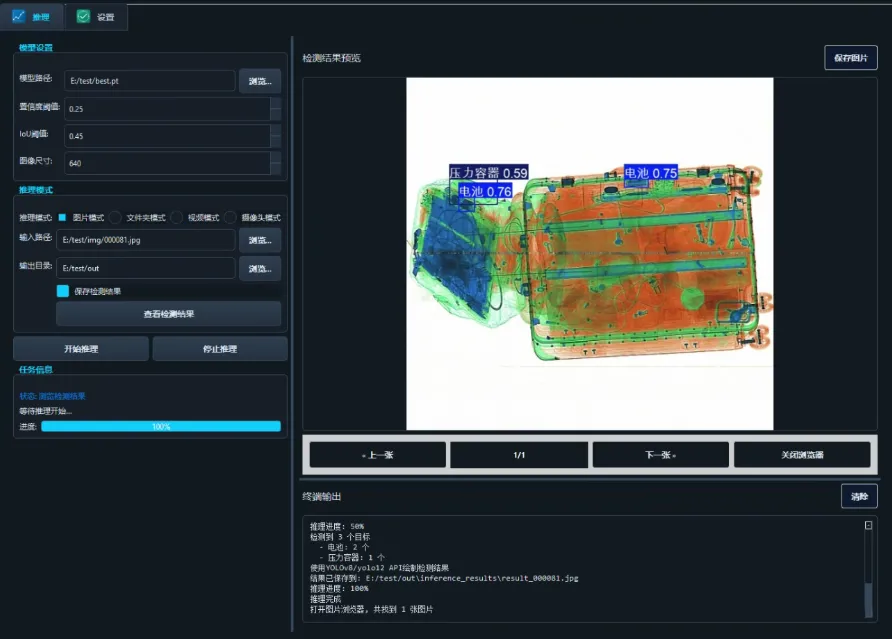Image resolution: width=892 pixels, height=639 pixels.
Task: Browse for the output folder next to 输出目录
Action: coord(260,269)
